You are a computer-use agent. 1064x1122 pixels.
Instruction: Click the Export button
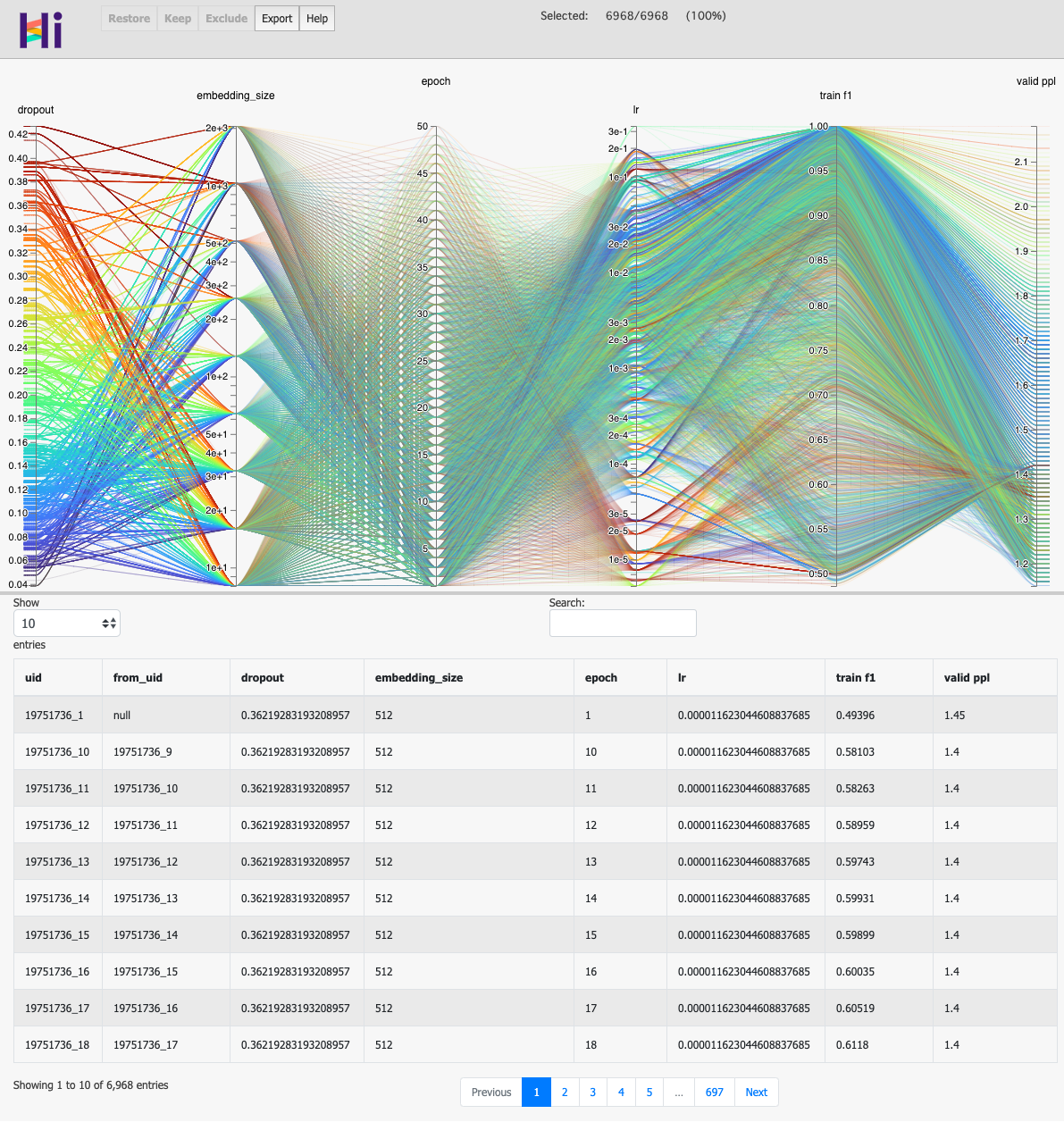coord(276,18)
